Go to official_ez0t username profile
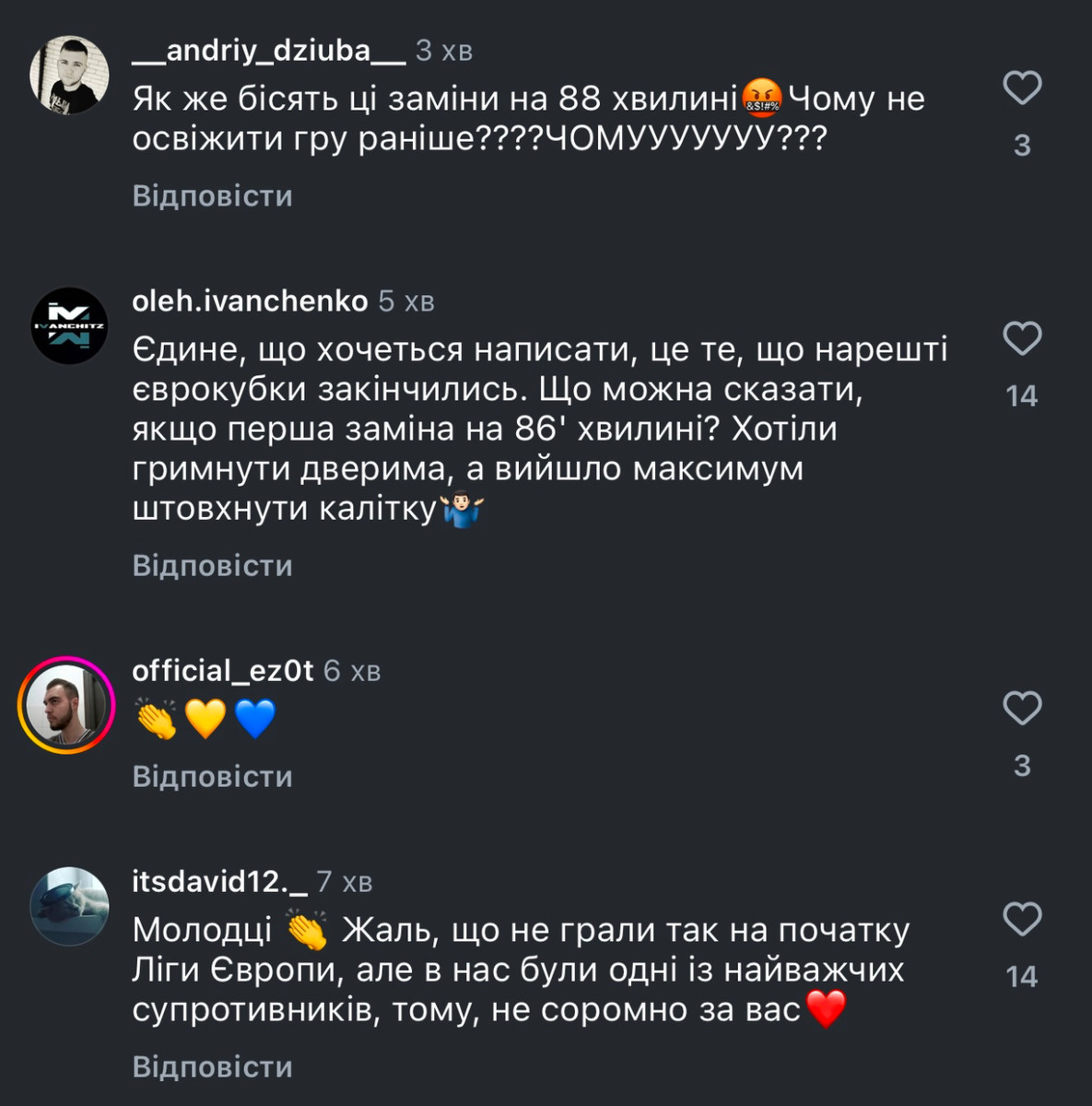1092x1106 pixels. coord(223,671)
